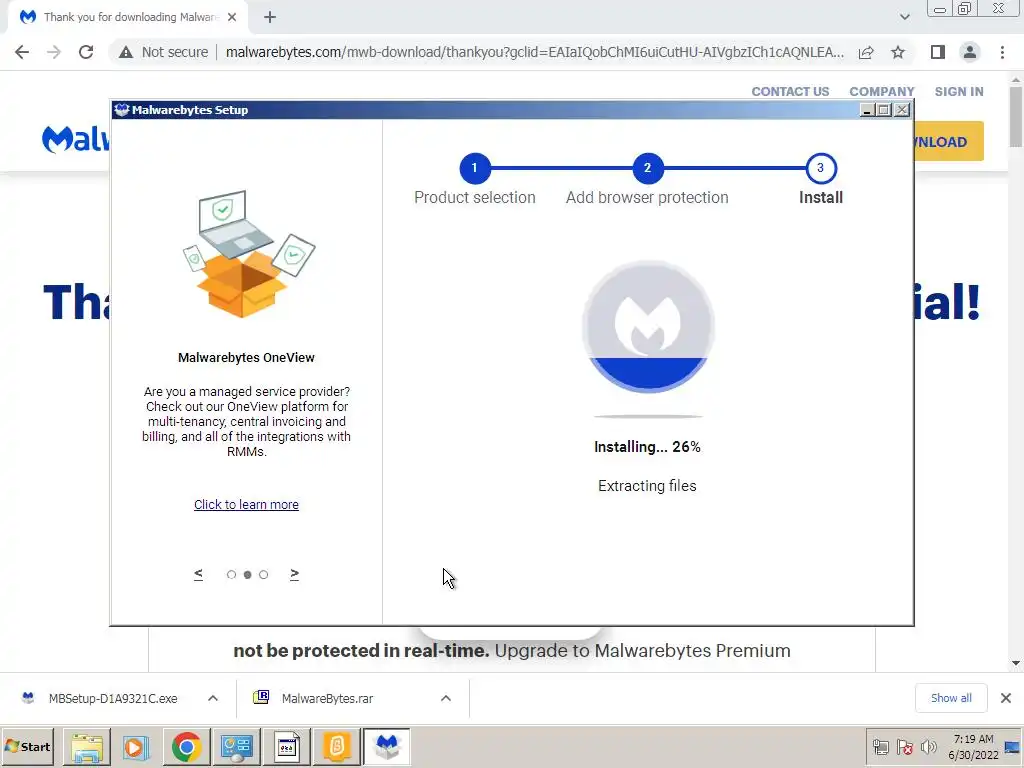Screen dimensions: 1024x768
Task: Open the Chrome side panel icon
Action: (938, 52)
